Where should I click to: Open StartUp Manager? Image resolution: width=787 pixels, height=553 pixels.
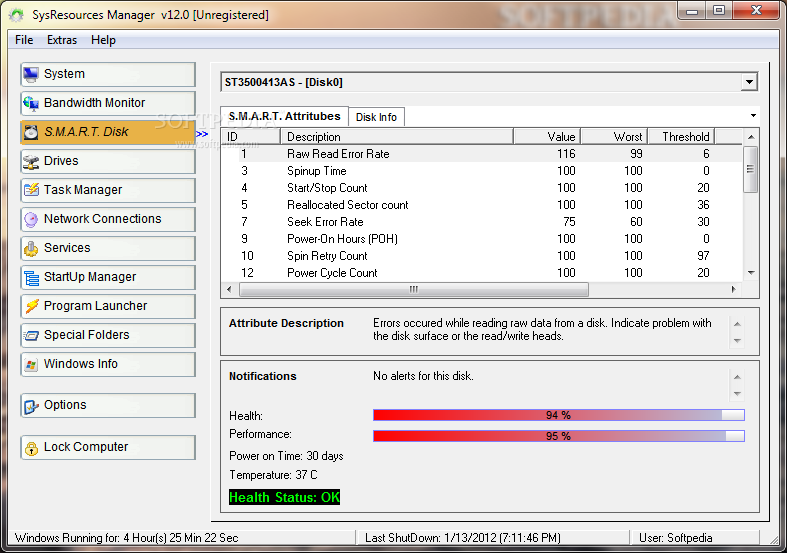click(108, 277)
